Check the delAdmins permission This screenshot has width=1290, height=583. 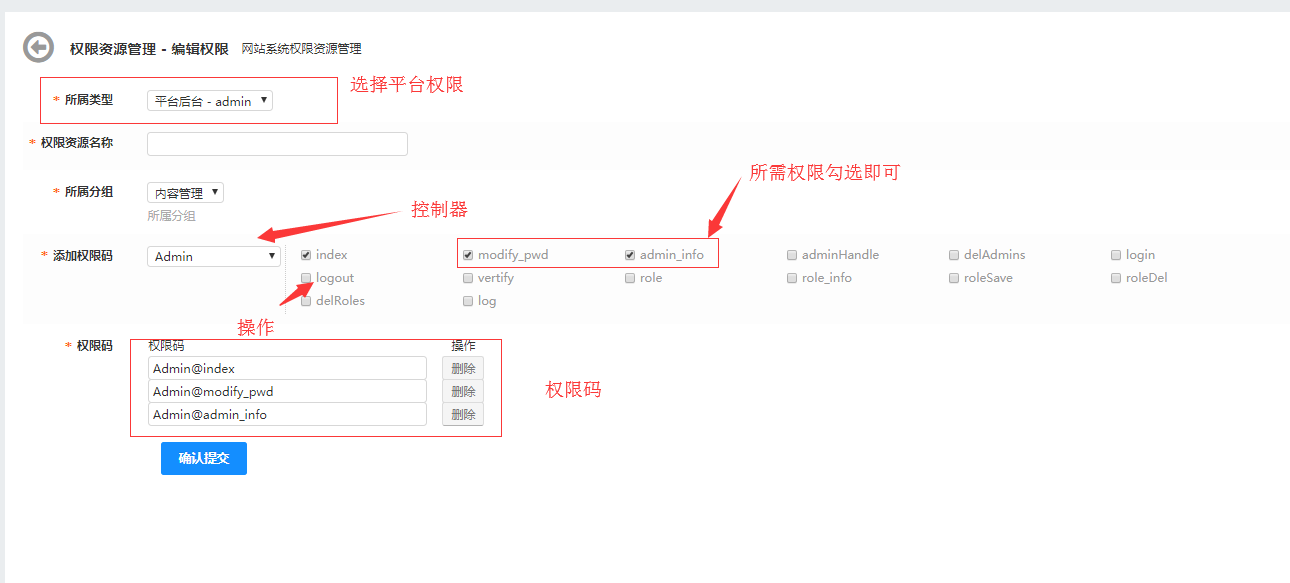954,255
